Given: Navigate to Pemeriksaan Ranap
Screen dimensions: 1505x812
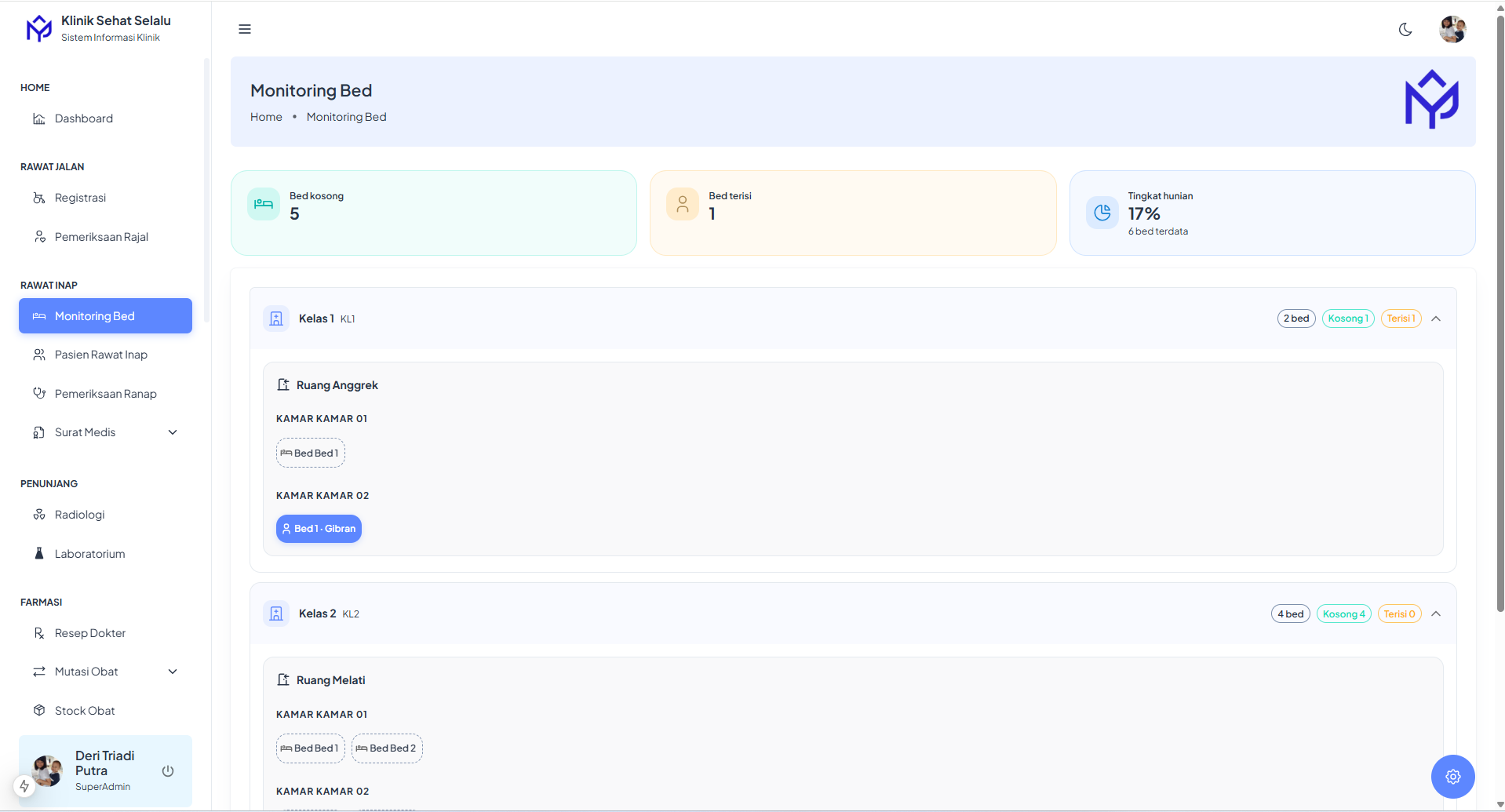Looking at the screenshot, I should pos(105,394).
